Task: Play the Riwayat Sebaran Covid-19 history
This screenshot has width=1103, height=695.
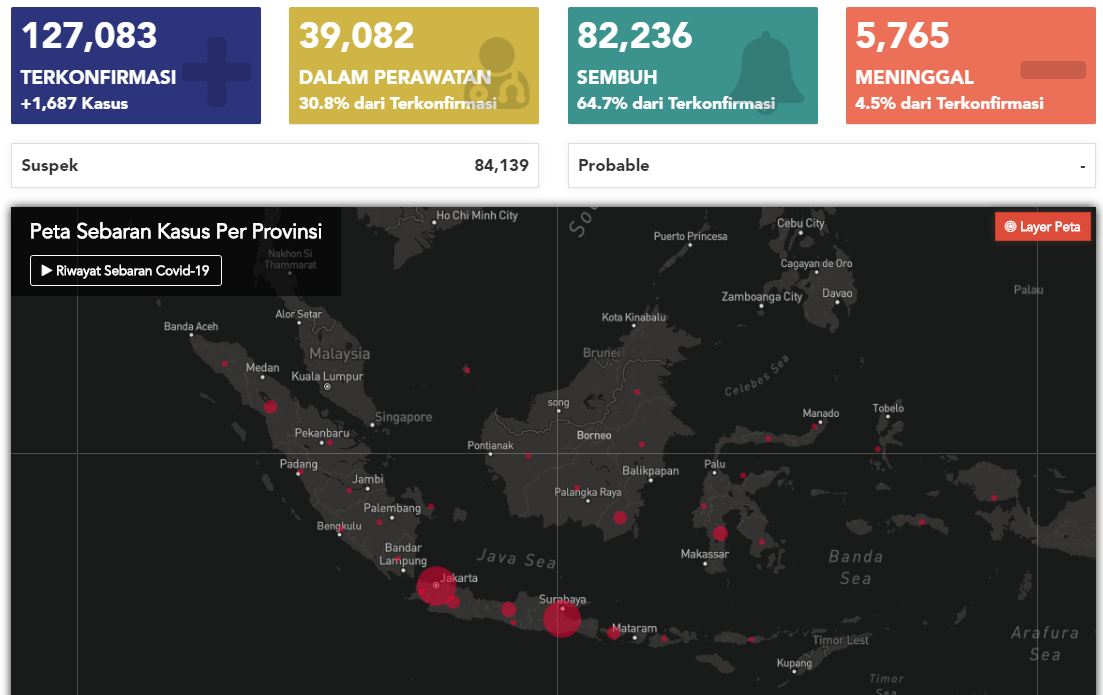Action: coord(126,270)
